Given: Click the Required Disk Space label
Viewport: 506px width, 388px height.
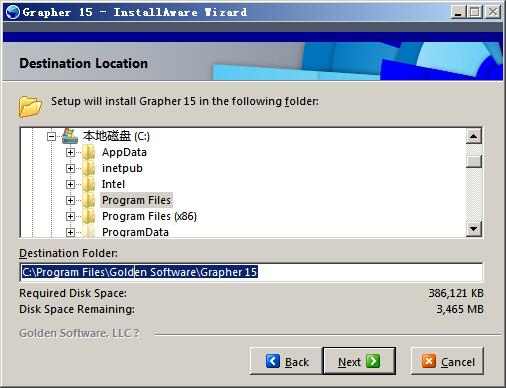Looking at the screenshot, I should 73,293.
